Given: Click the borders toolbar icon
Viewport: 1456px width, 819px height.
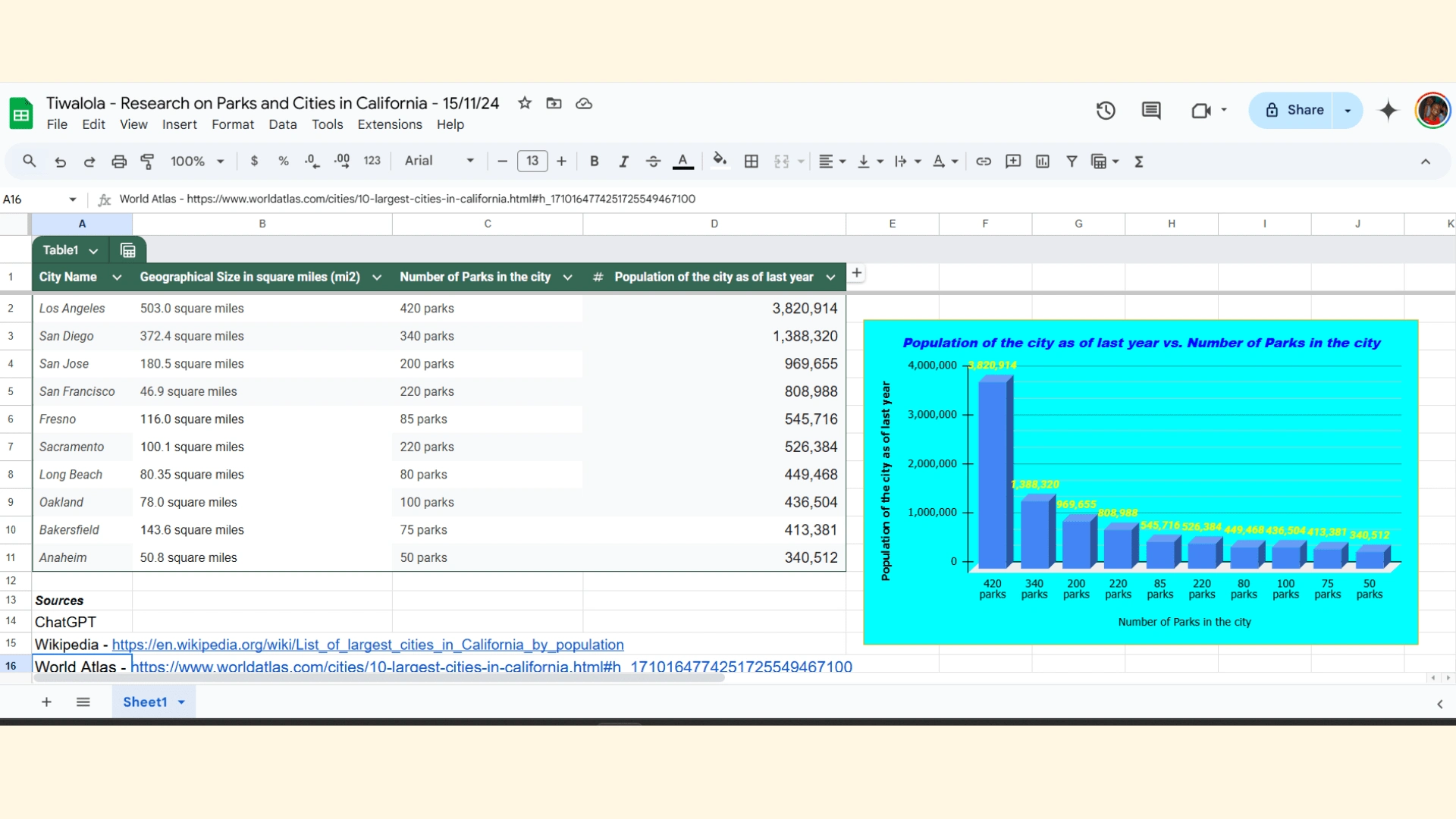Looking at the screenshot, I should click(x=751, y=161).
